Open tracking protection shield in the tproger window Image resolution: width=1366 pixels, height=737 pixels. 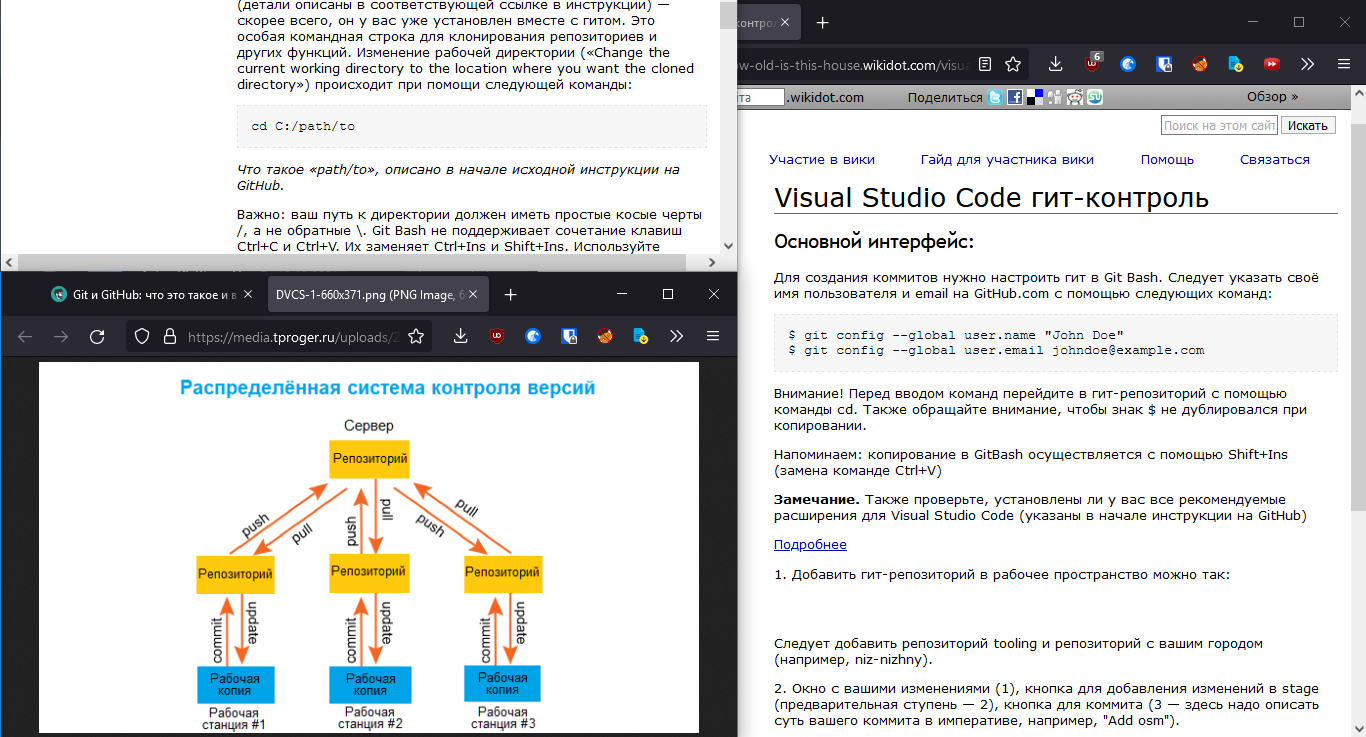[x=142, y=337]
